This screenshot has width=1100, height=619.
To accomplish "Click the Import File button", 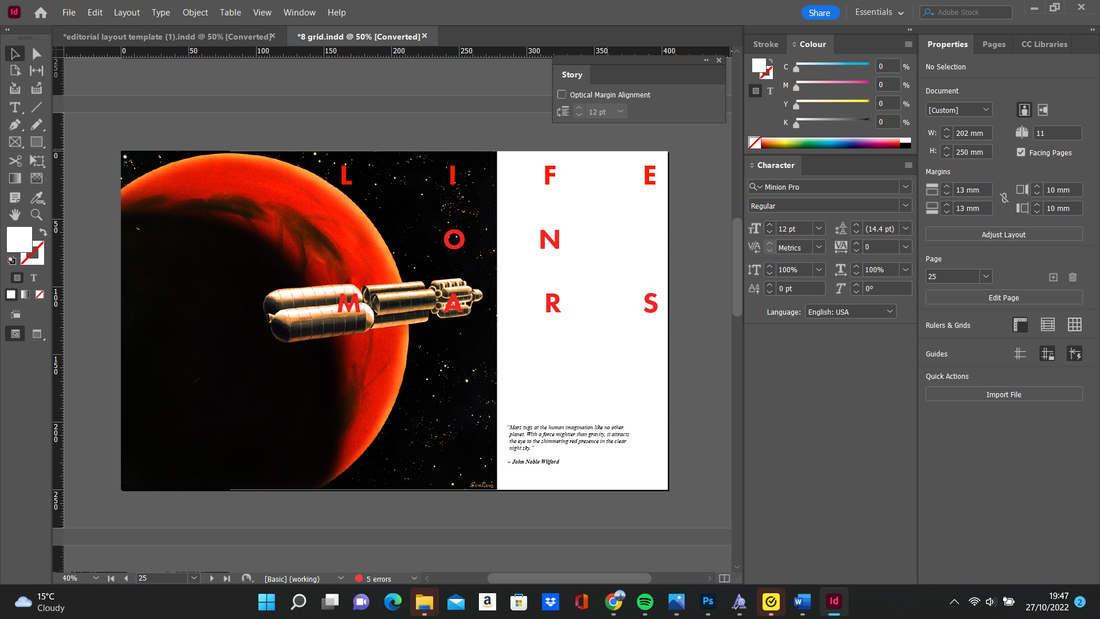I will (1004, 394).
